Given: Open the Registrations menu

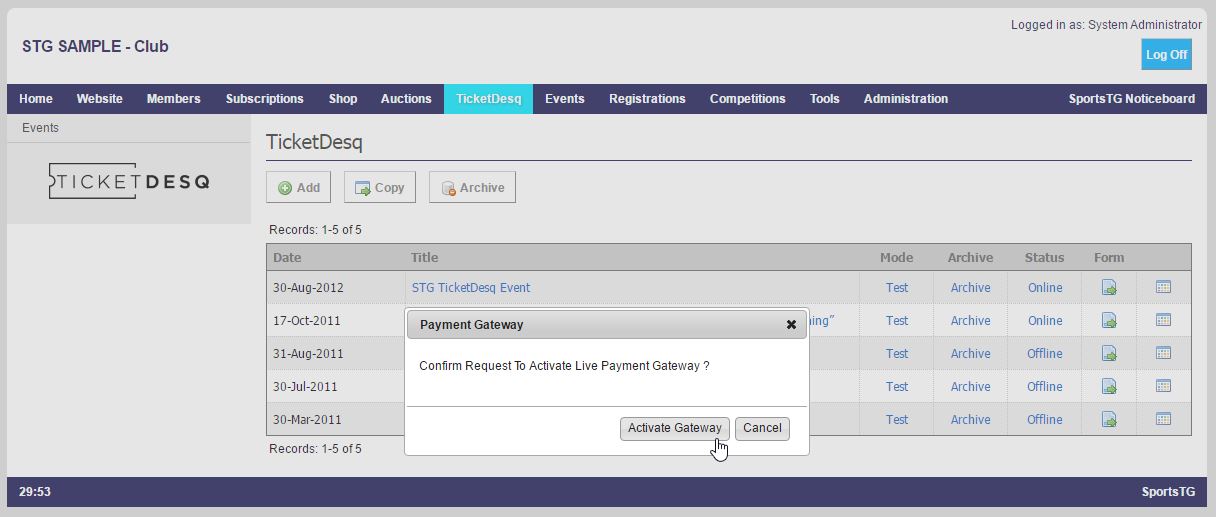Looking at the screenshot, I should pos(647,99).
